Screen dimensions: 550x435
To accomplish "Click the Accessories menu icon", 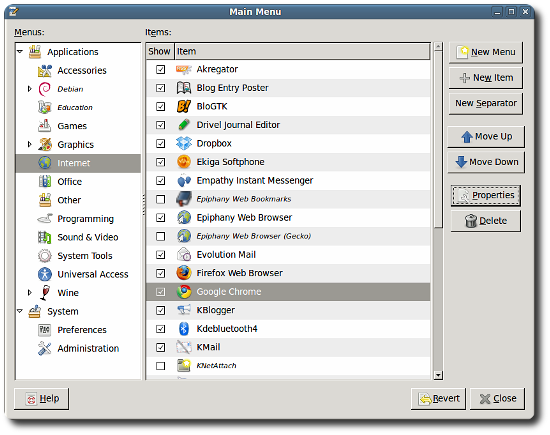I will click(x=45, y=71).
